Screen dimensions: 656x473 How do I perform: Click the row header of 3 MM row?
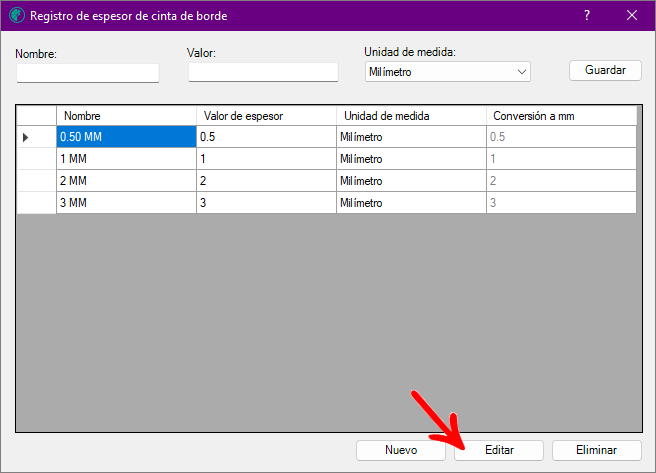(x=36, y=203)
